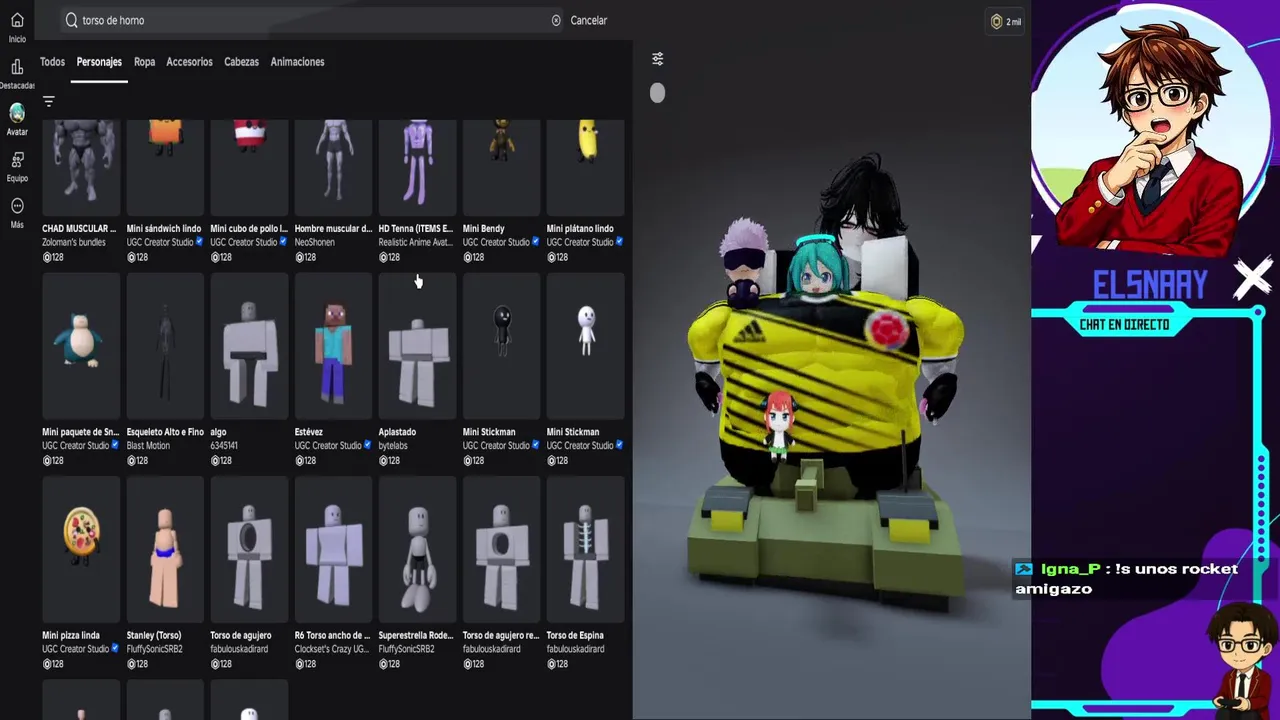Screen dimensions: 1280x720
Task: Select HD Tenna purple character thumbnail
Action: 417,167
